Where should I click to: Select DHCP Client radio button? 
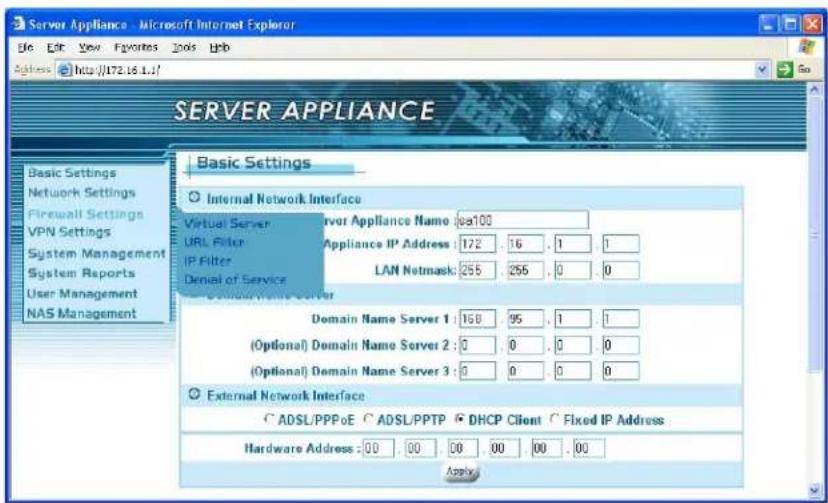[459, 419]
